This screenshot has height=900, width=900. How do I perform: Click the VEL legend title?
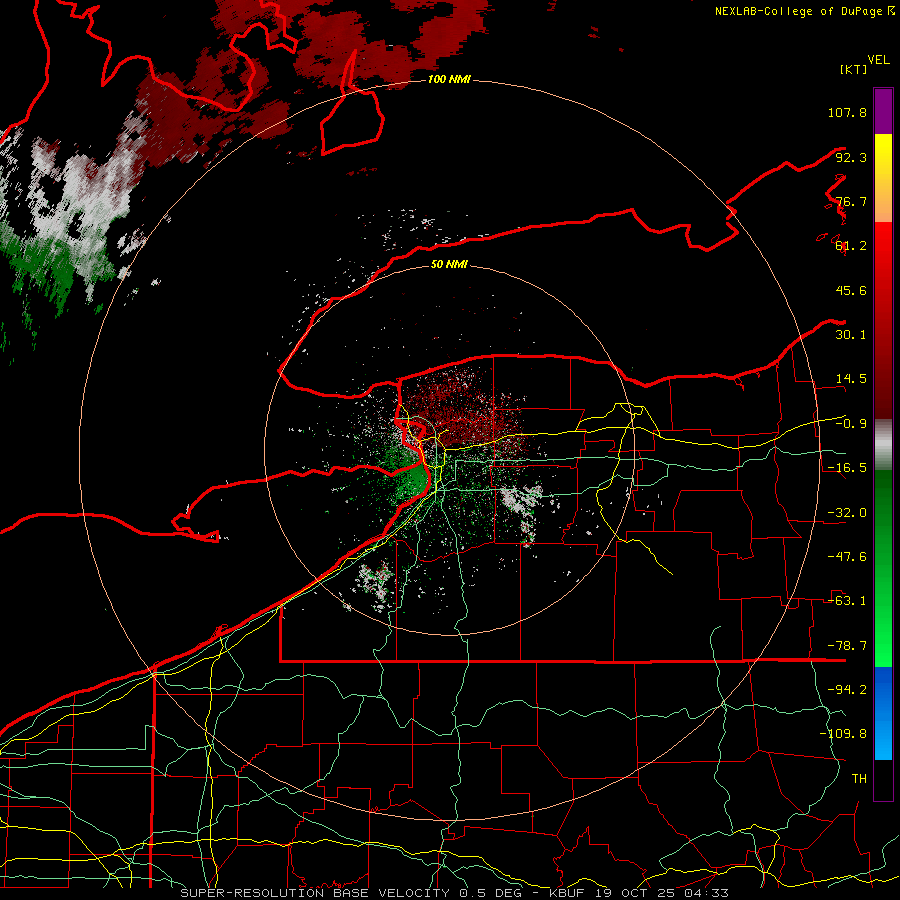[x=878, y=60]
